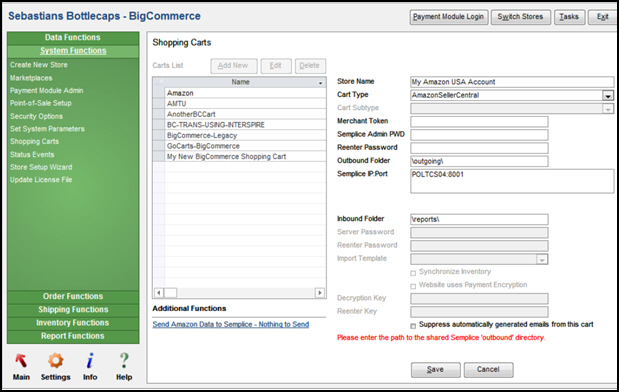Expand Report Functions section

73,336
